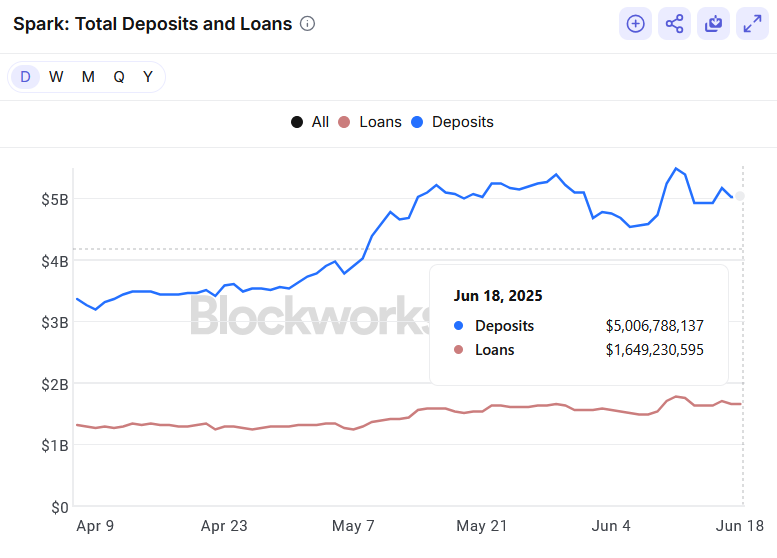777x558 pixels.
Task: Toggle the All legend series
Action: (310, 122)
